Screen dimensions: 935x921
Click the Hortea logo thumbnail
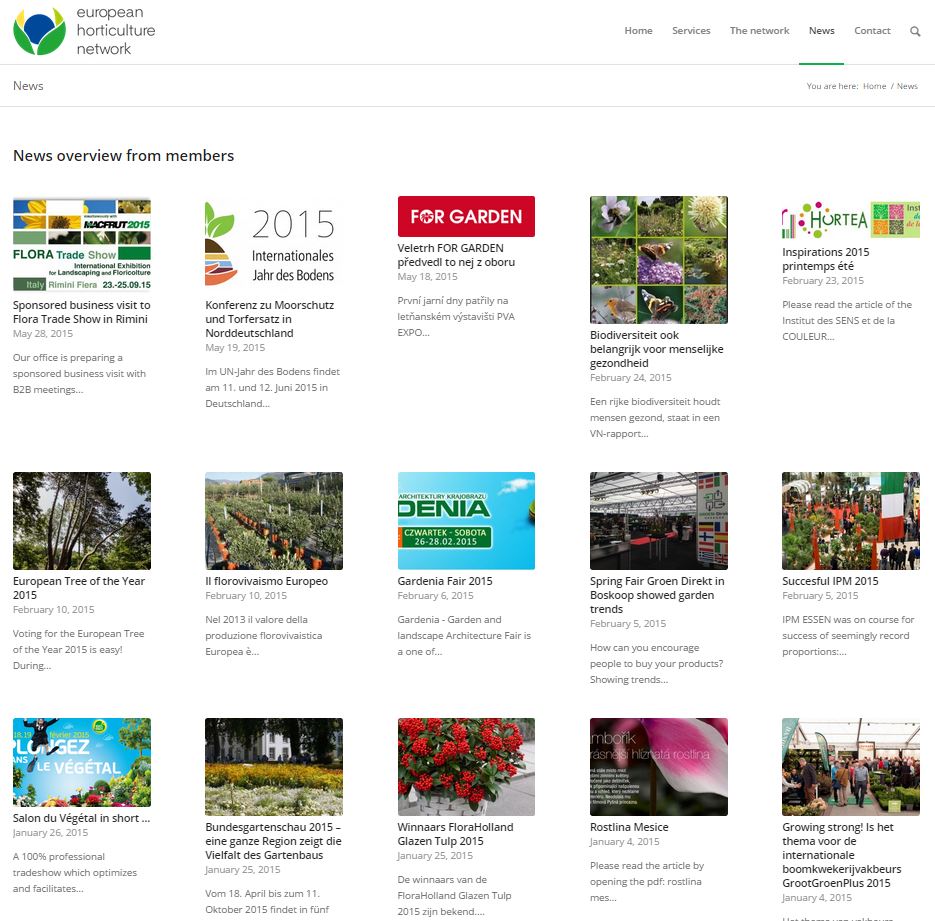(851, 220)
